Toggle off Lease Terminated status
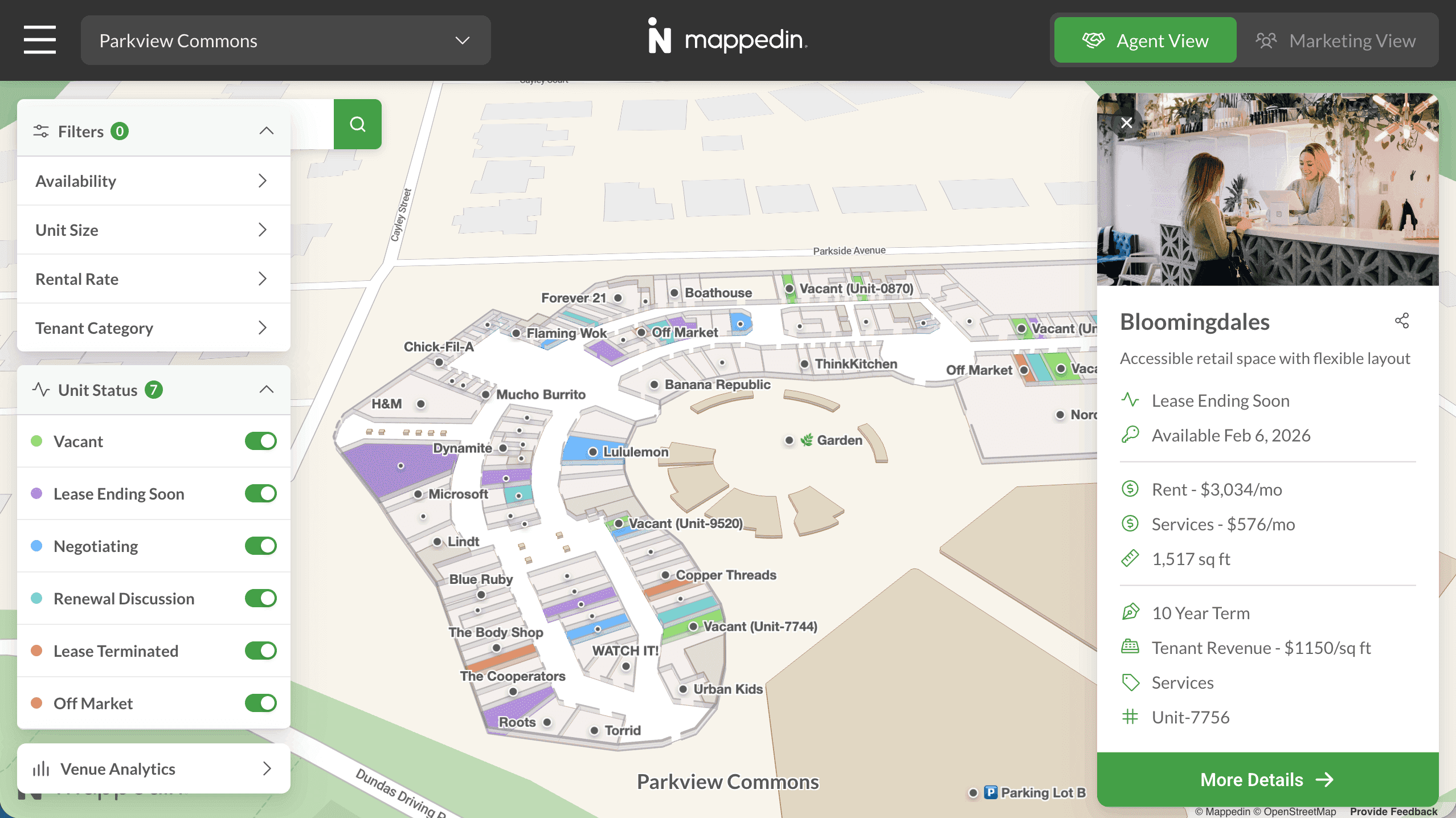The image size is (1456, 818). click(x=261, y=651)
